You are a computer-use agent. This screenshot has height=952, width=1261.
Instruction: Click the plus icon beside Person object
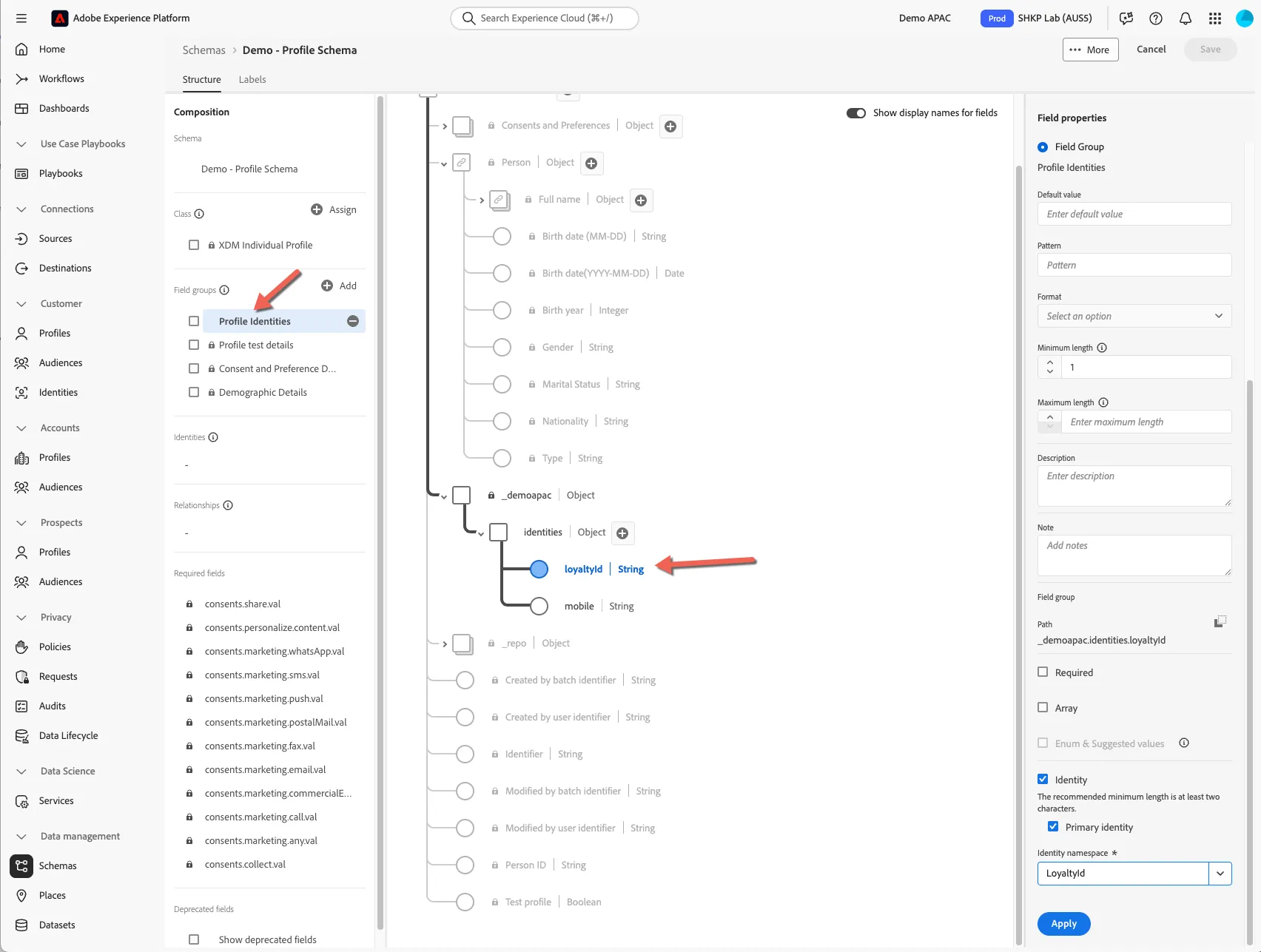point(591,163)
